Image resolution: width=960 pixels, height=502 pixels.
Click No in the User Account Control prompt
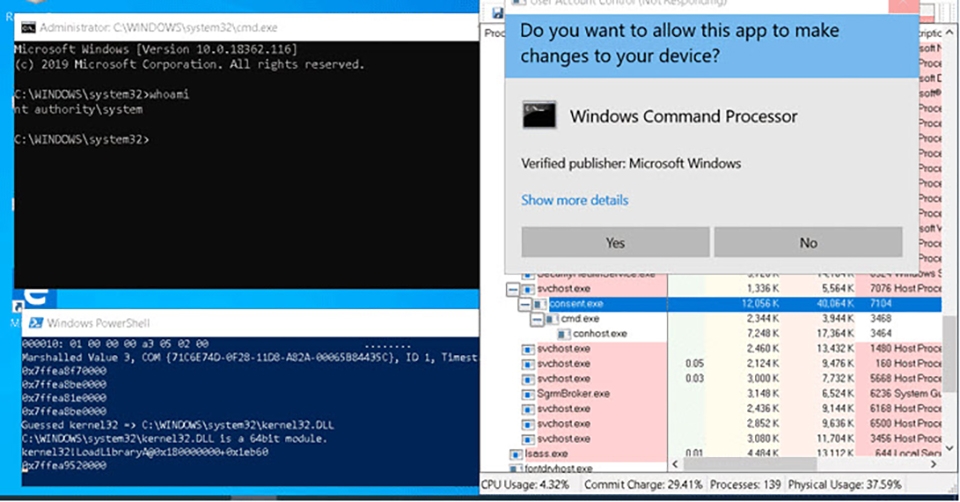[x=808, y=242]
